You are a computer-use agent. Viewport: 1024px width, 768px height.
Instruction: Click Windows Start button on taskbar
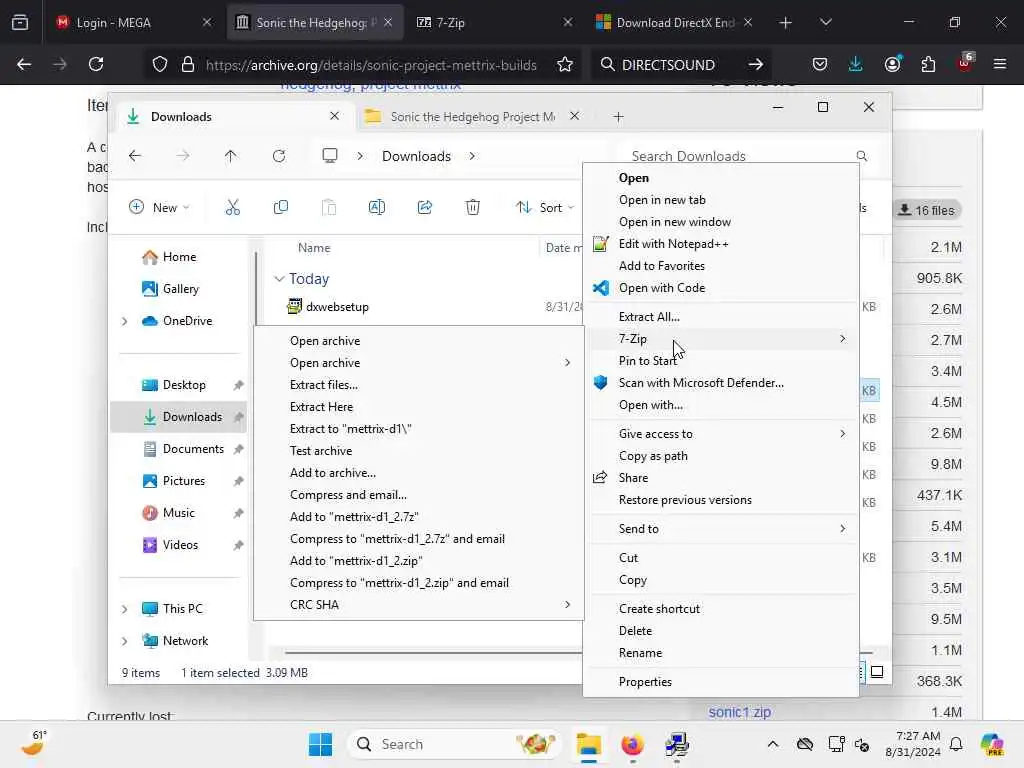(x=320, y=744)
